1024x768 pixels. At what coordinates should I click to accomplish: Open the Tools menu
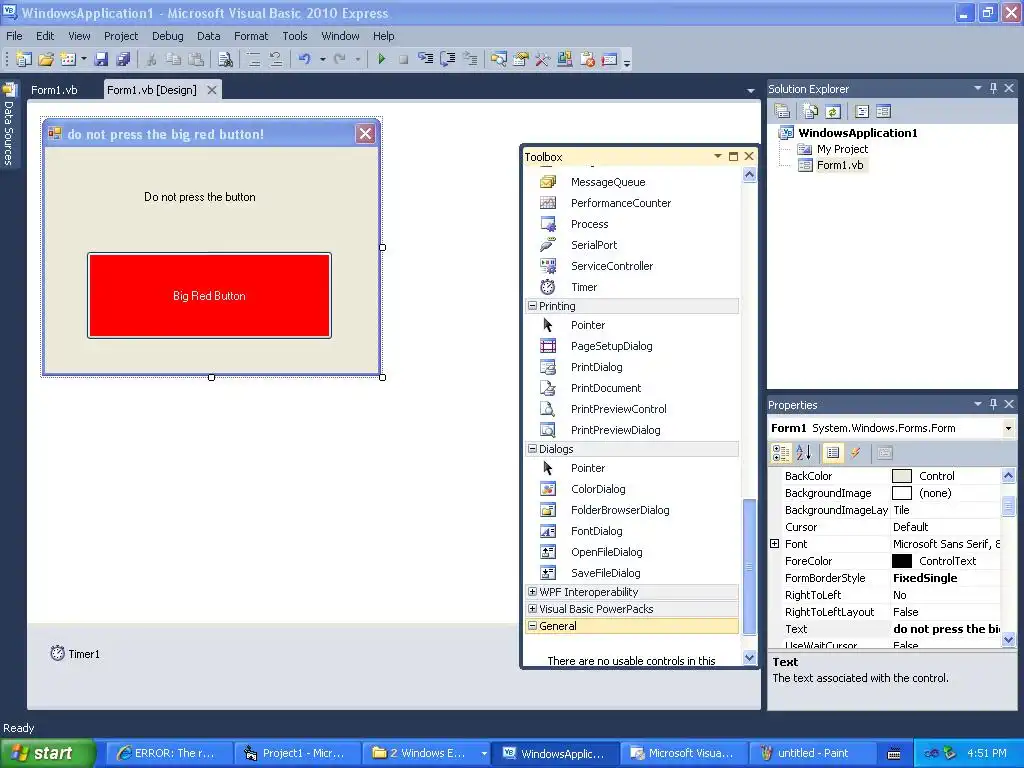[x=295, y=36]
